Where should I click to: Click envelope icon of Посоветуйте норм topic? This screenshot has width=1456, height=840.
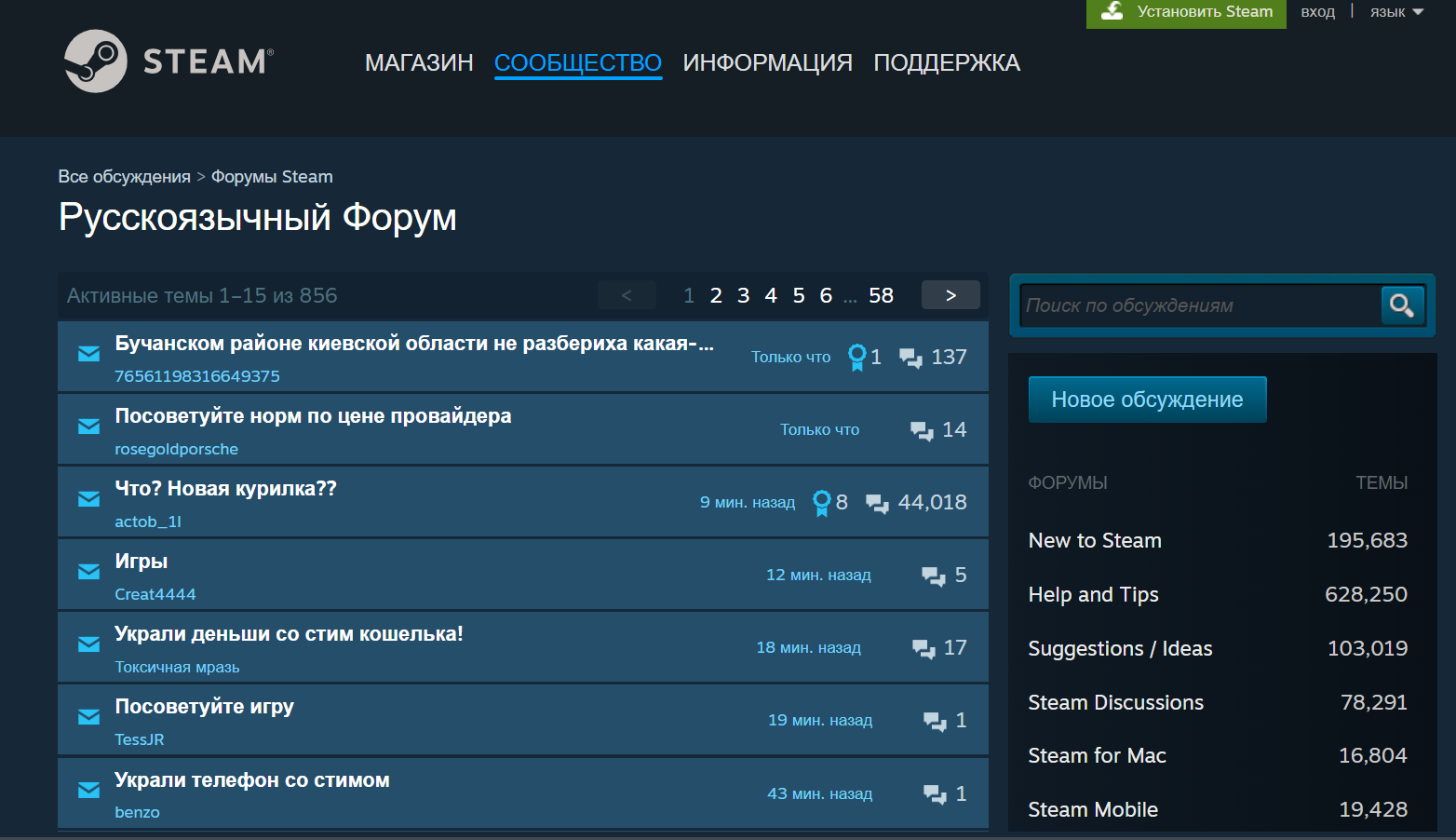88,427
